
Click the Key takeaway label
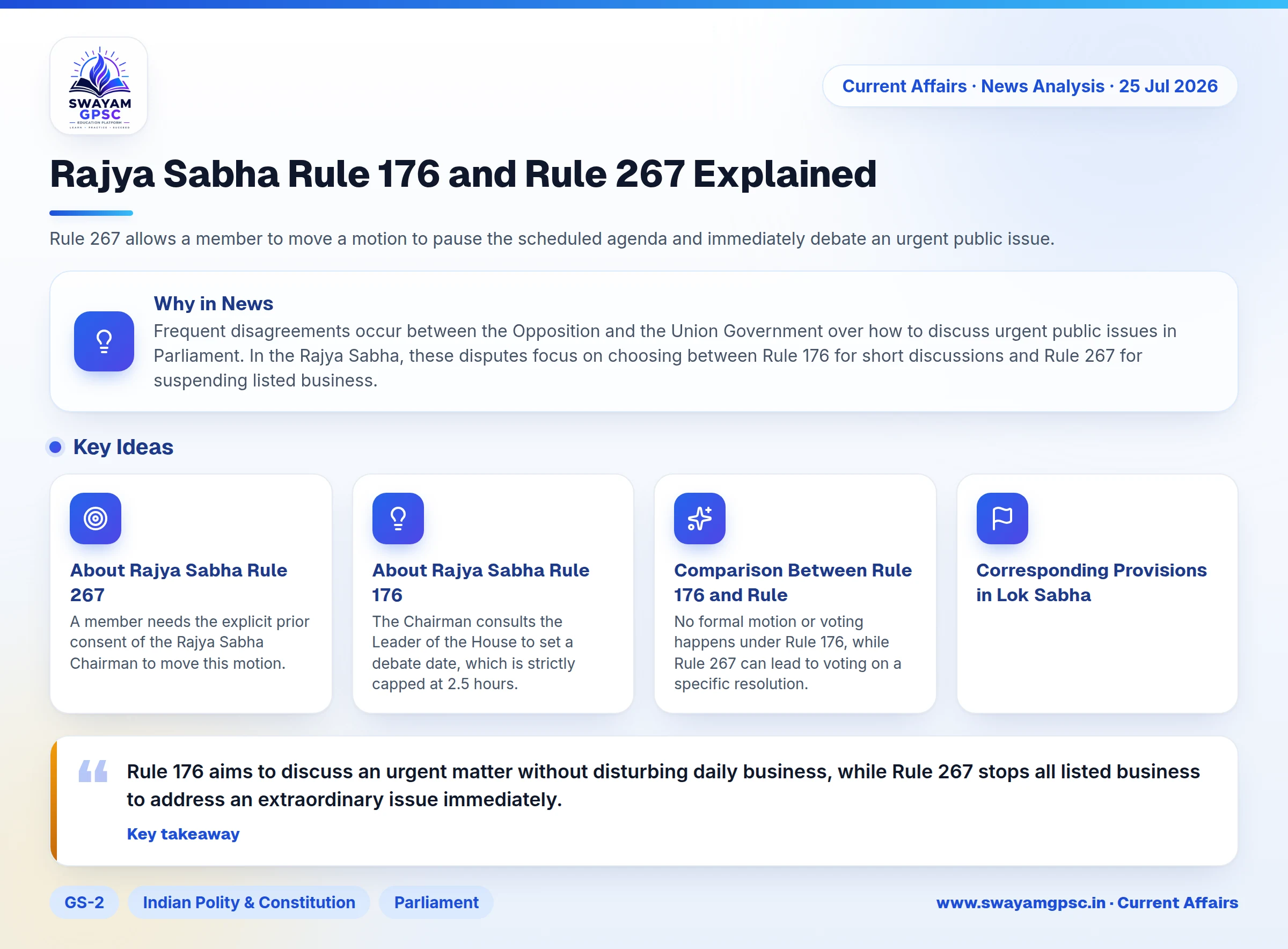coord(183,834)
